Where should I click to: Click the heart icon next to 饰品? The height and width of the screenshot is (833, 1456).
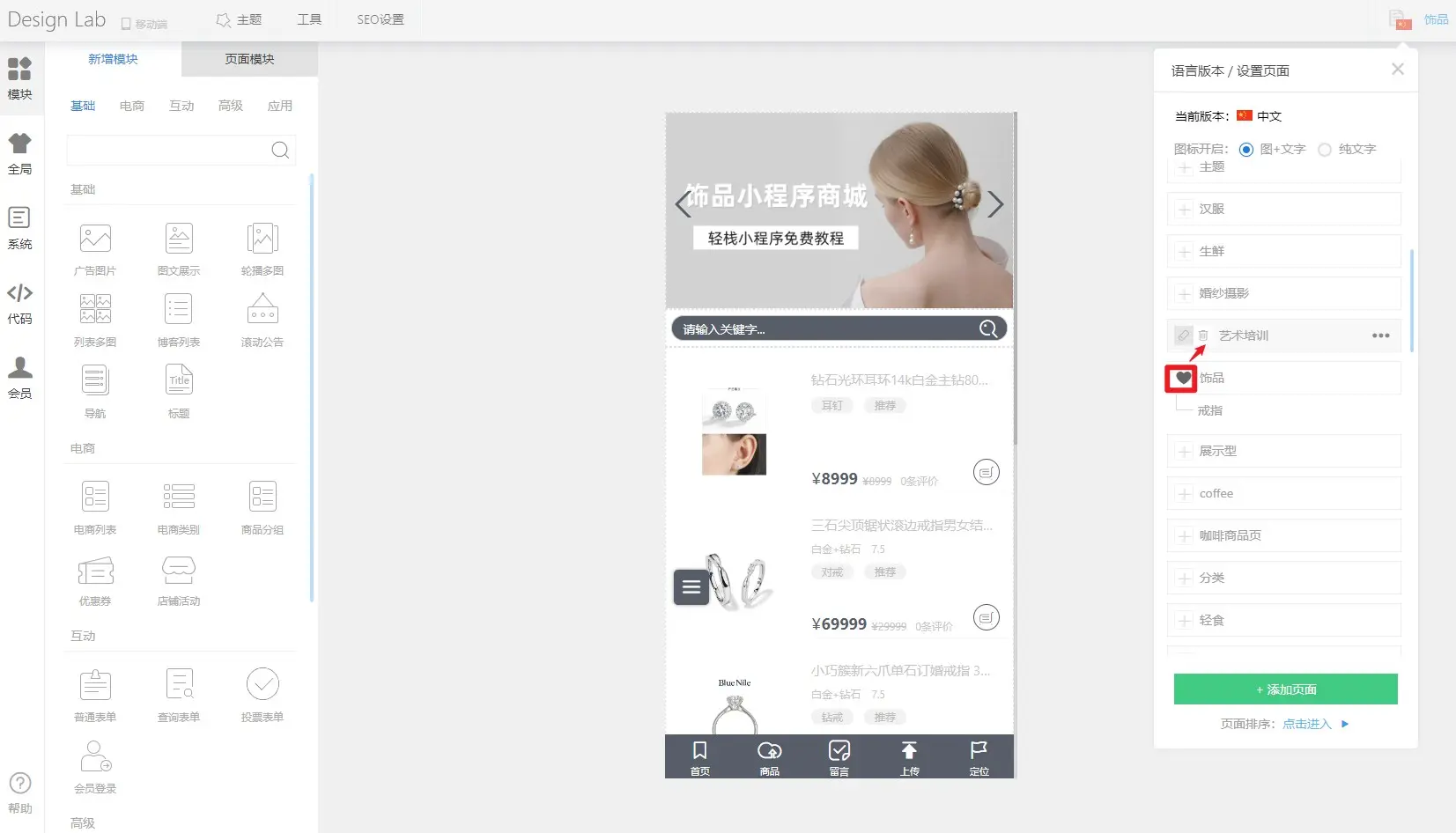(x=1182, y=379)
